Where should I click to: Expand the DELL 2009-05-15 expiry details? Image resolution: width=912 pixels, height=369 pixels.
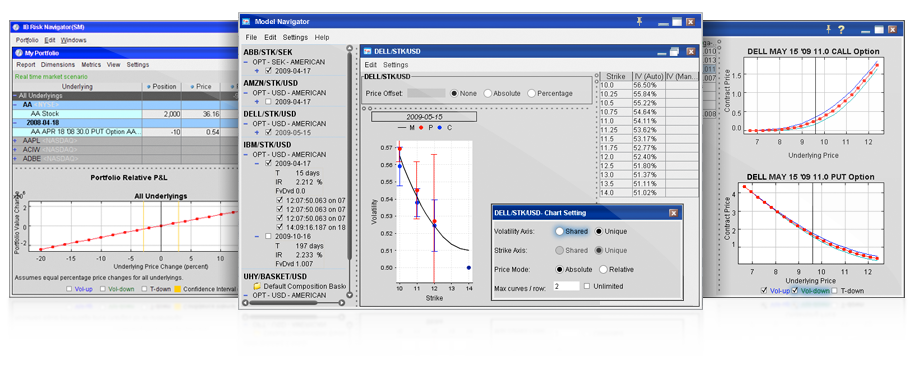click(257, 132)
